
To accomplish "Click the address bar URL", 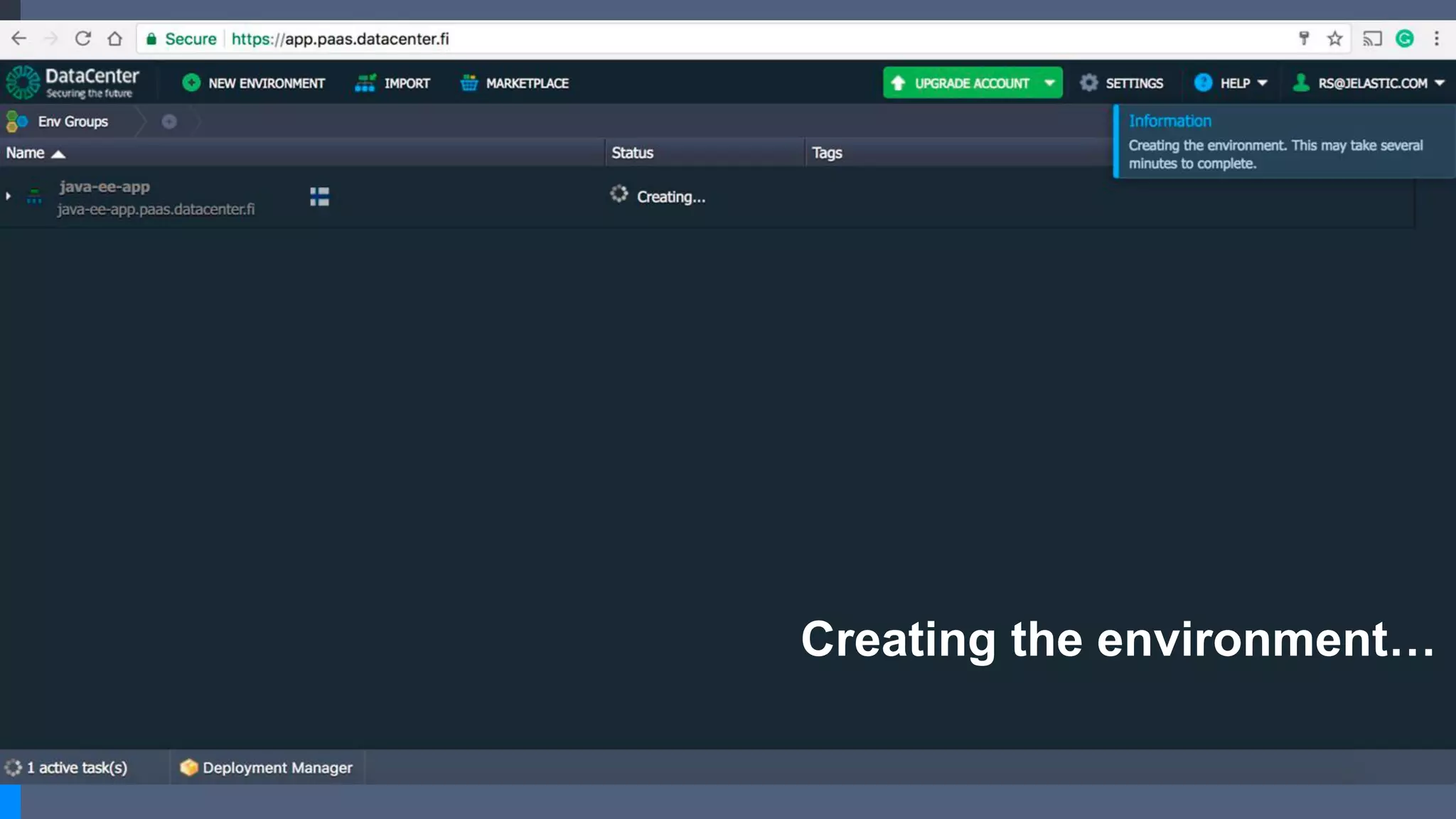I will (x=340, y=39).
